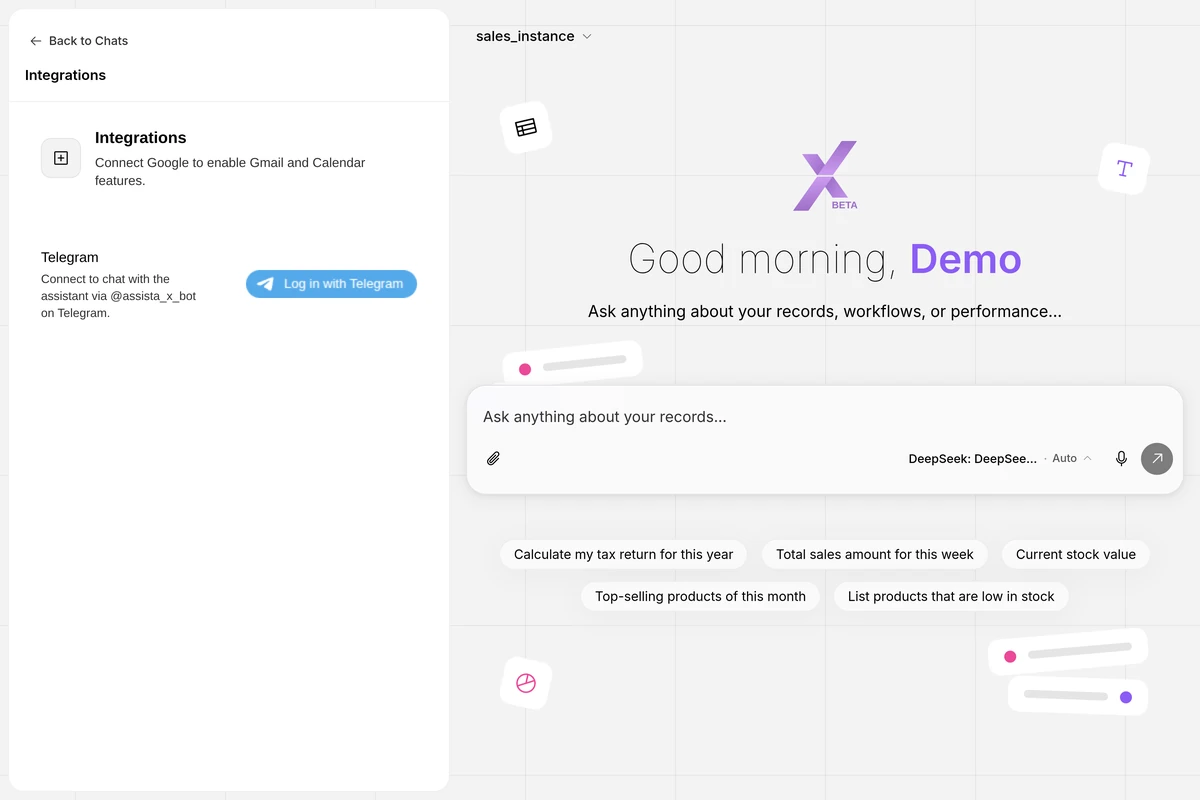Click the Integrations plus-square icon
The height and width of the screenshot is (800, 1200).
pyautogui.click(x=61, y=158)
